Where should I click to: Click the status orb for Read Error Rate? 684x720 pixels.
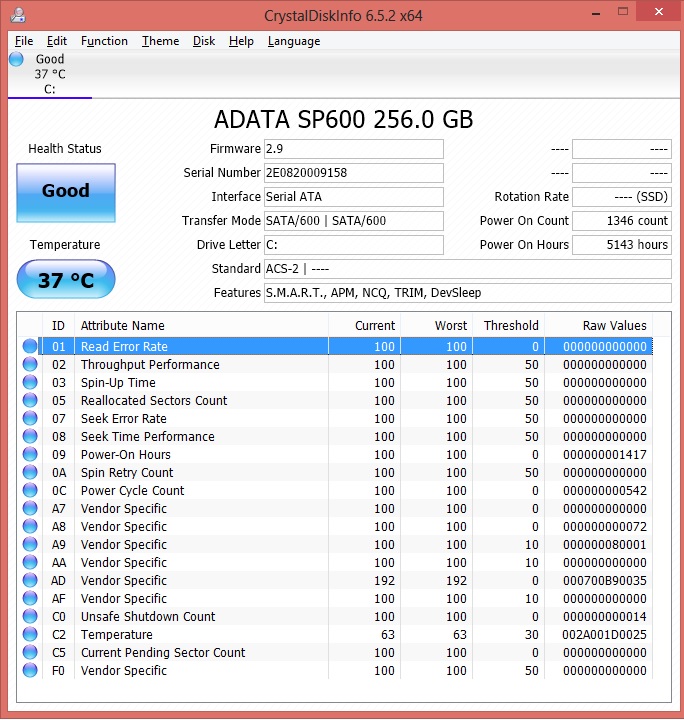30,346
